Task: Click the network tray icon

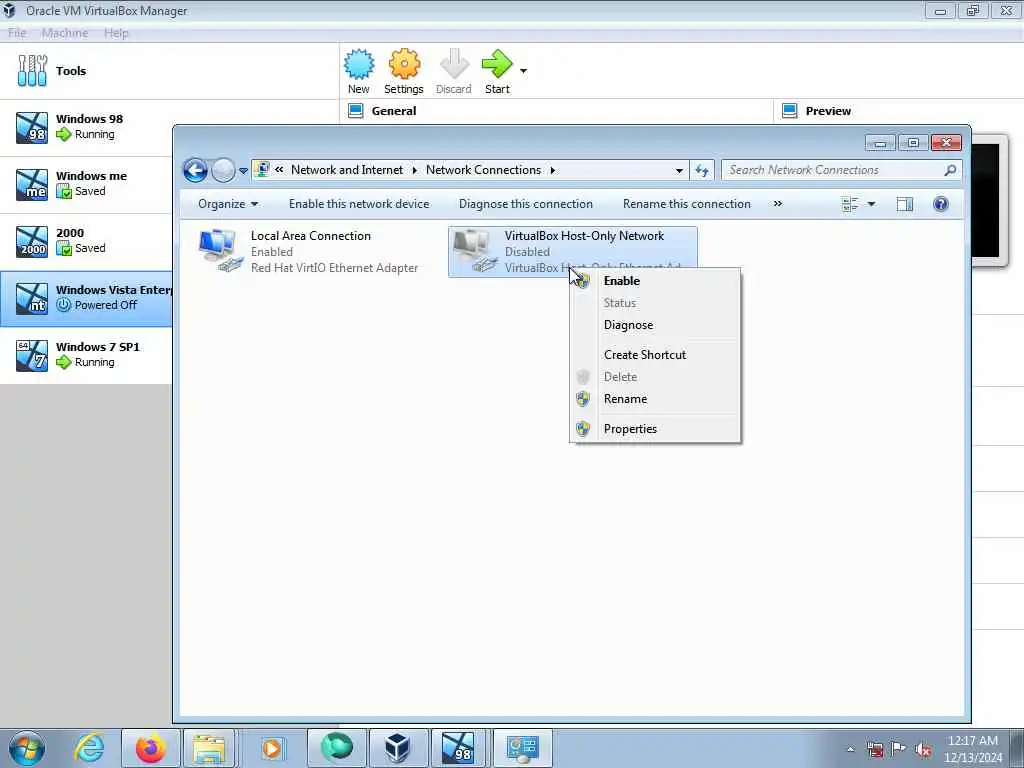Action: tap(875, 749)
